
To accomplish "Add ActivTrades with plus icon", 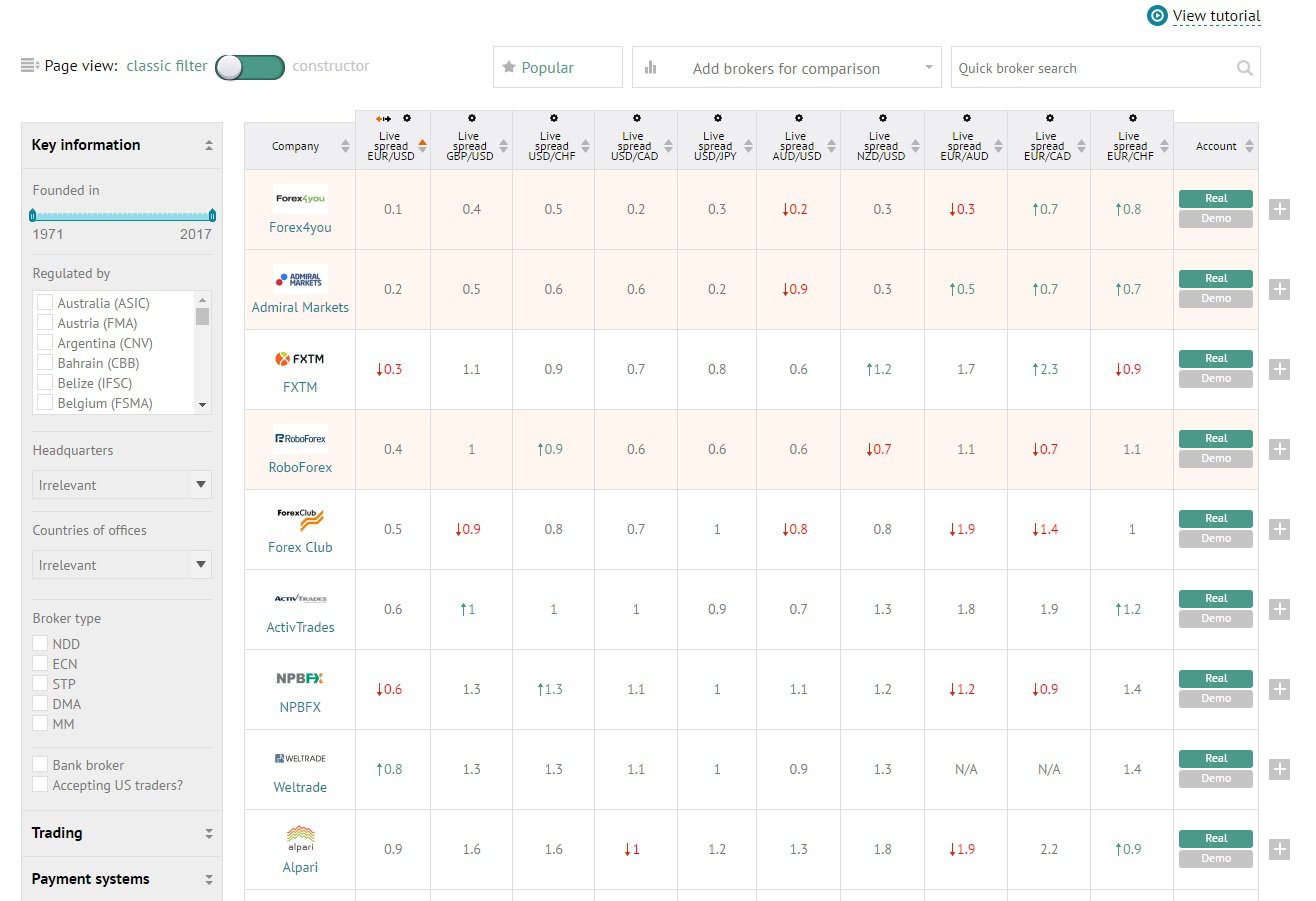I will (1279, 609).
